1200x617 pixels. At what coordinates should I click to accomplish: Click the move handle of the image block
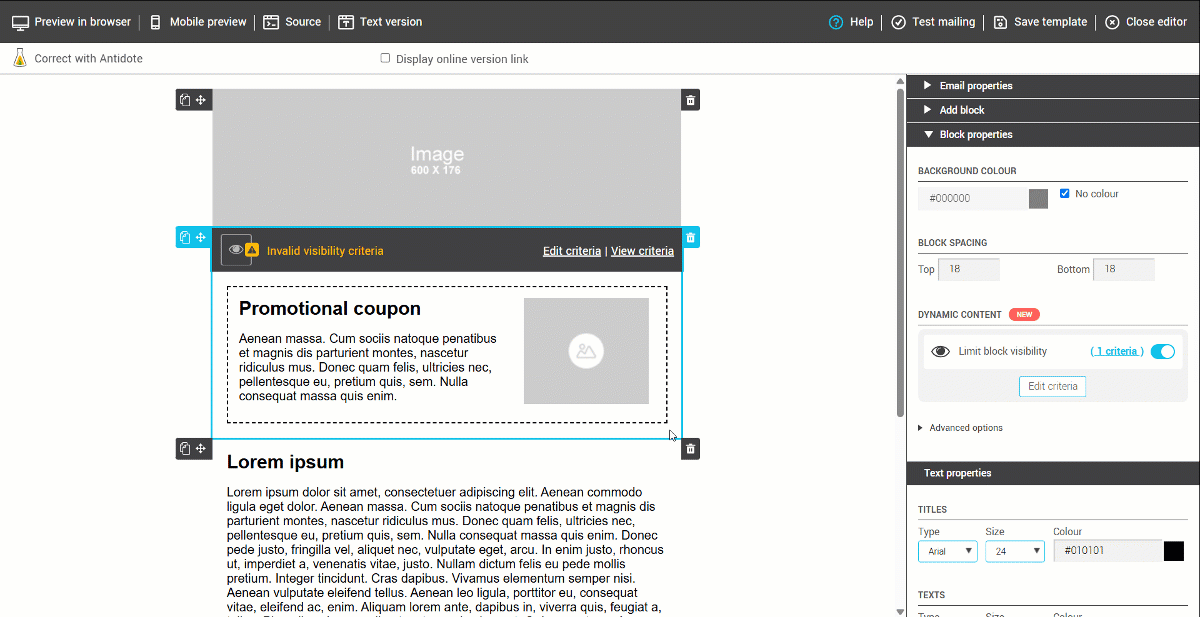(201, 100)
